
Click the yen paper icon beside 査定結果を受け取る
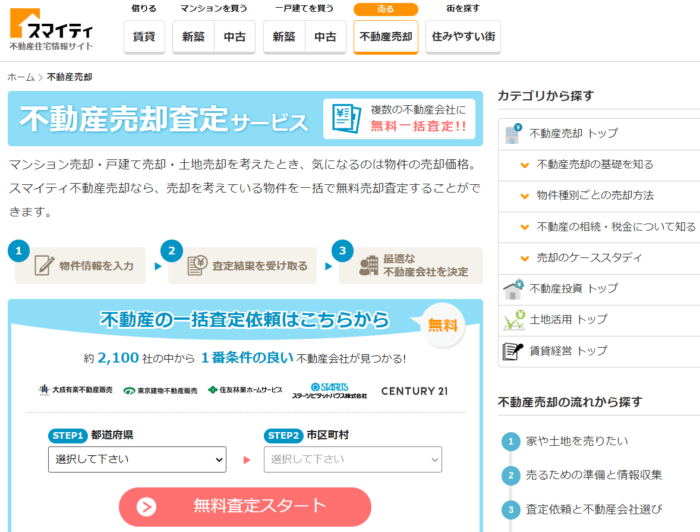(197, 265)
